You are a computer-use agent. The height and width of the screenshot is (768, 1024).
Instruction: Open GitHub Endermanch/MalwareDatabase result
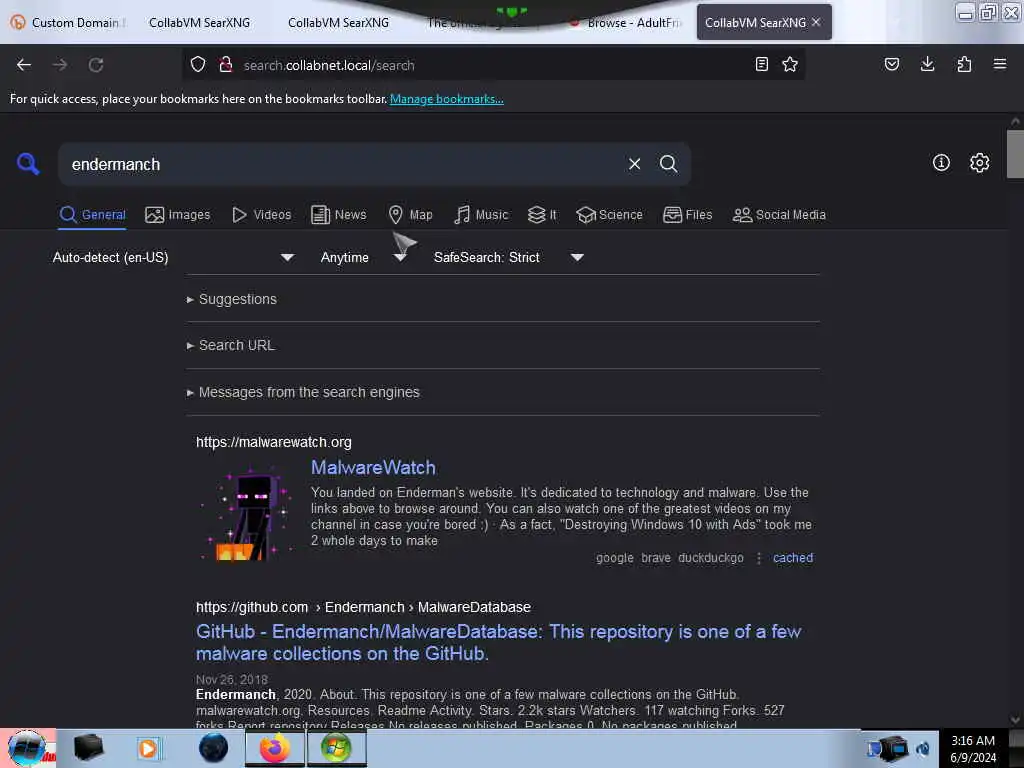pos(498,643)
